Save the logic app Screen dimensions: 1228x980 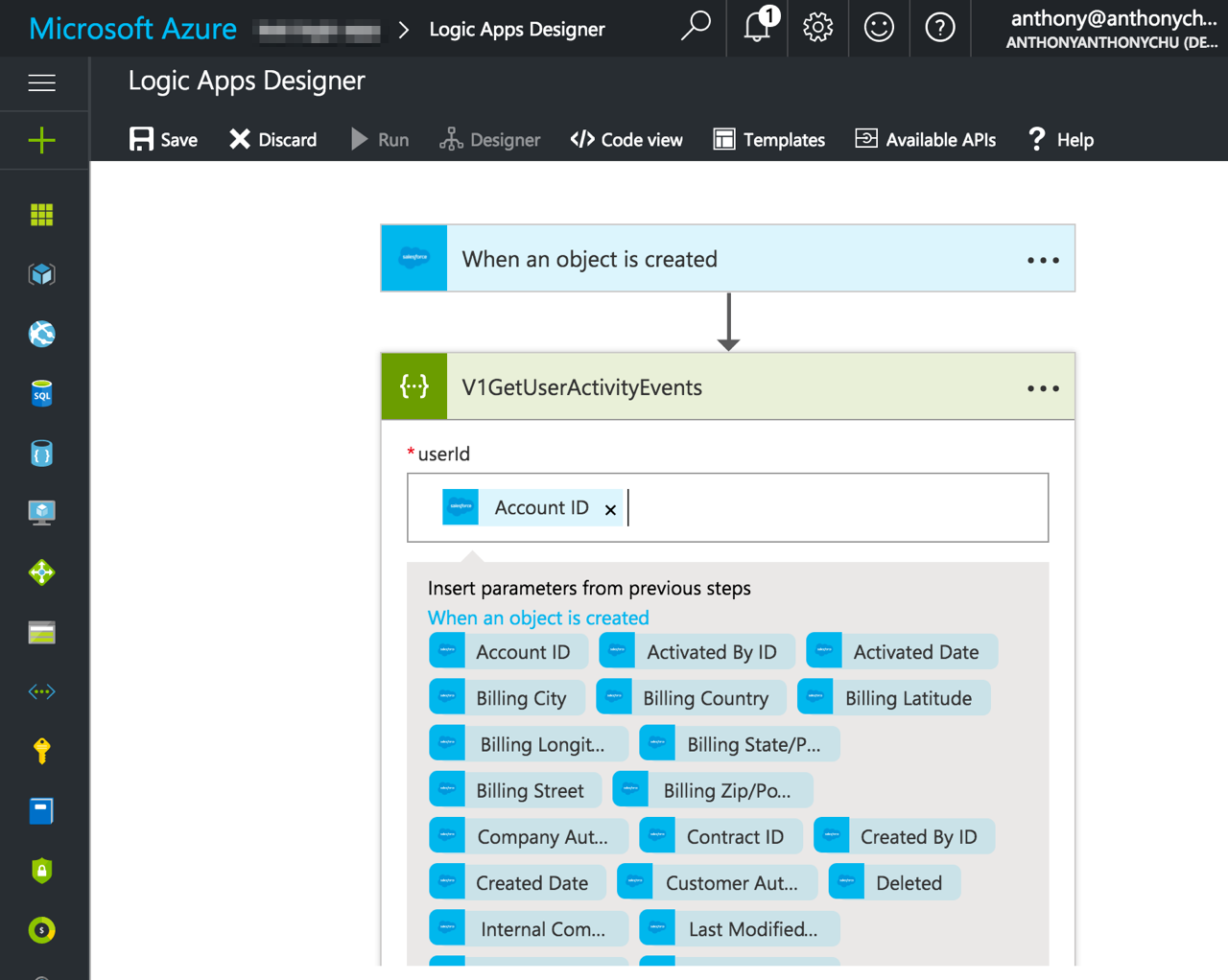coord(163,139)
